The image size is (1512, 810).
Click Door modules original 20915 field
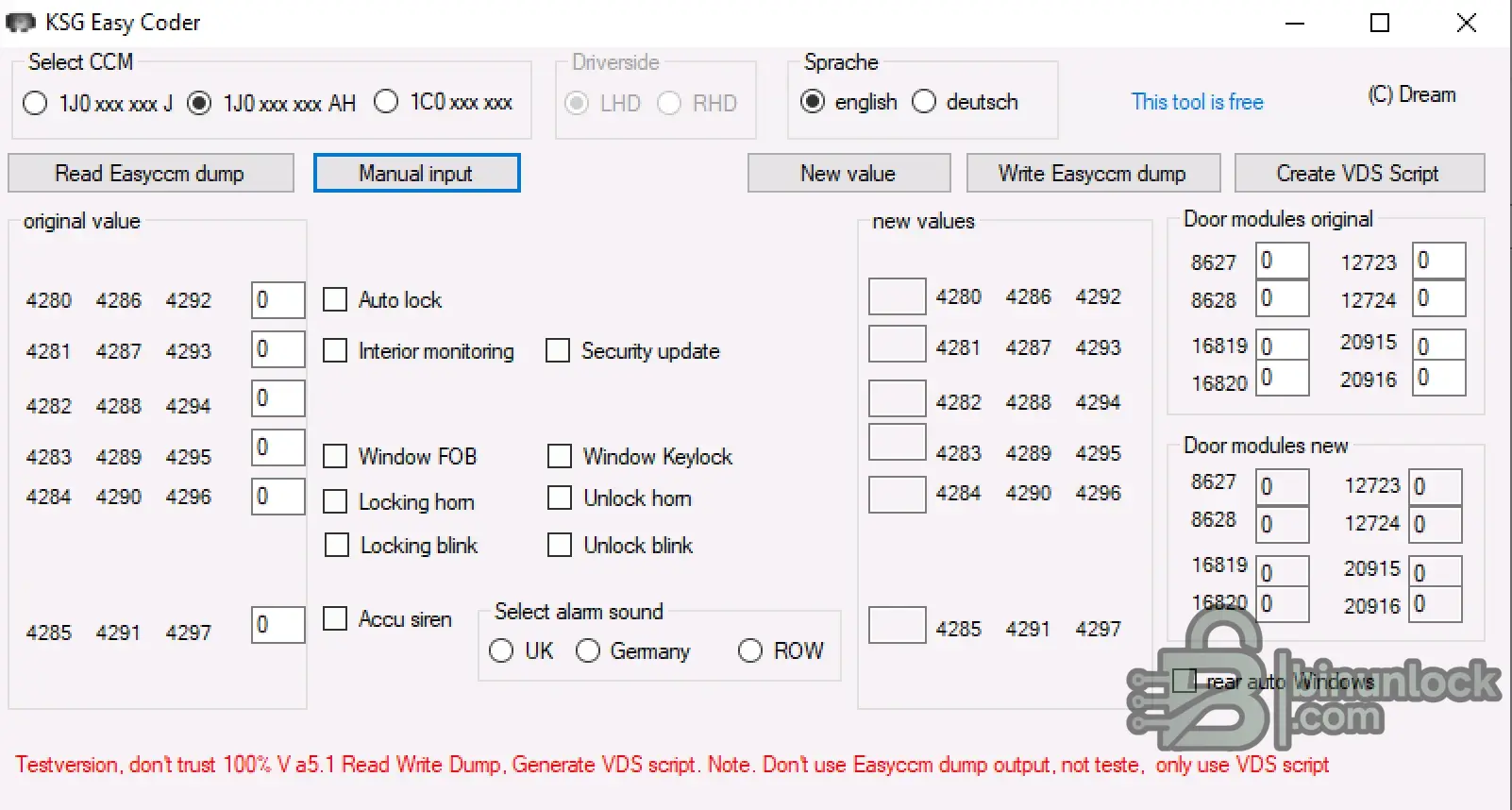point(1439,345)
